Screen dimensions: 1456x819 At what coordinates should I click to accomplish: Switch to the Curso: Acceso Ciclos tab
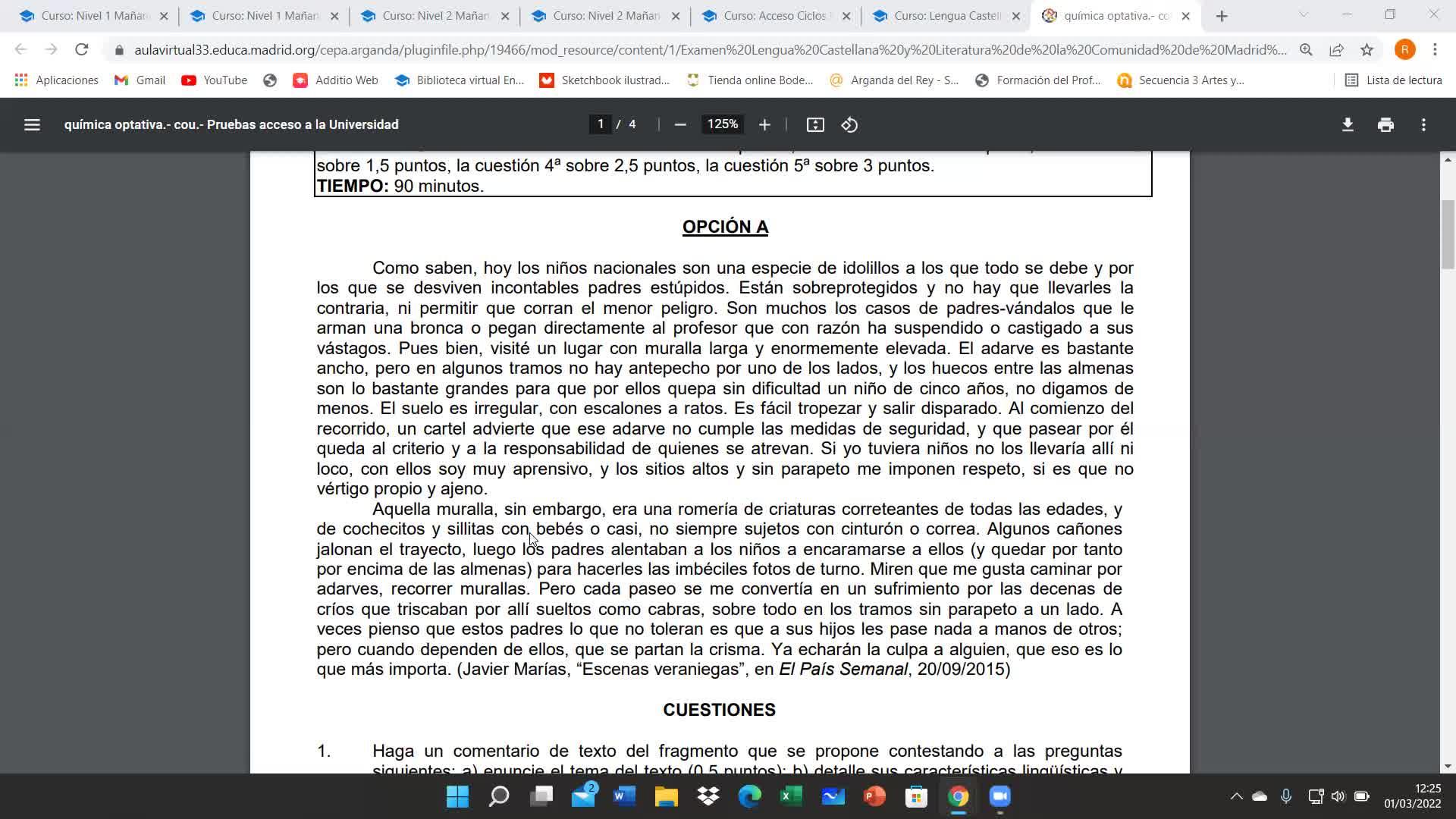tap(773, 16)
